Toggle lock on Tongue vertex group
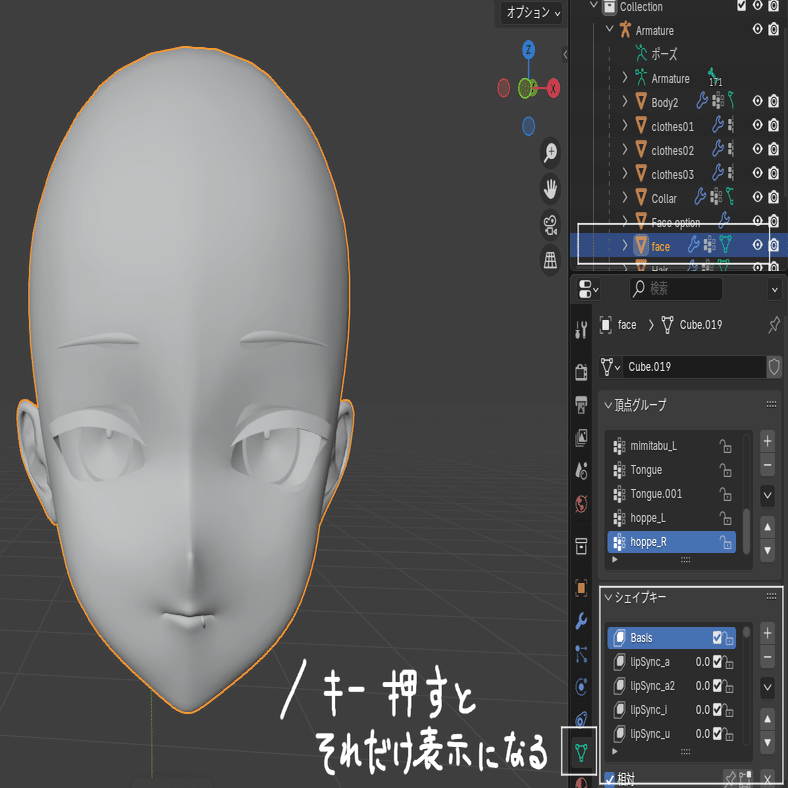The height and width of the screenshot is (788, 788). pyautogui.click(x=725, y=470)
